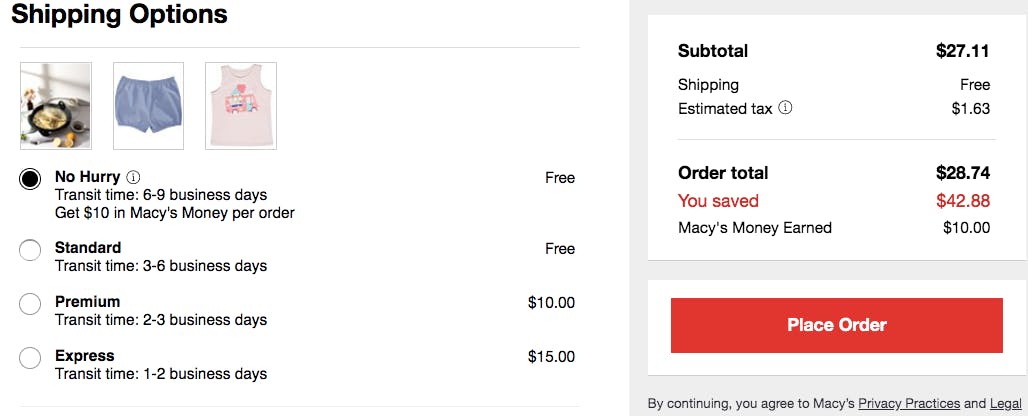Open the Estimated tax info icon
The image size is (1028, 416).
785,108
